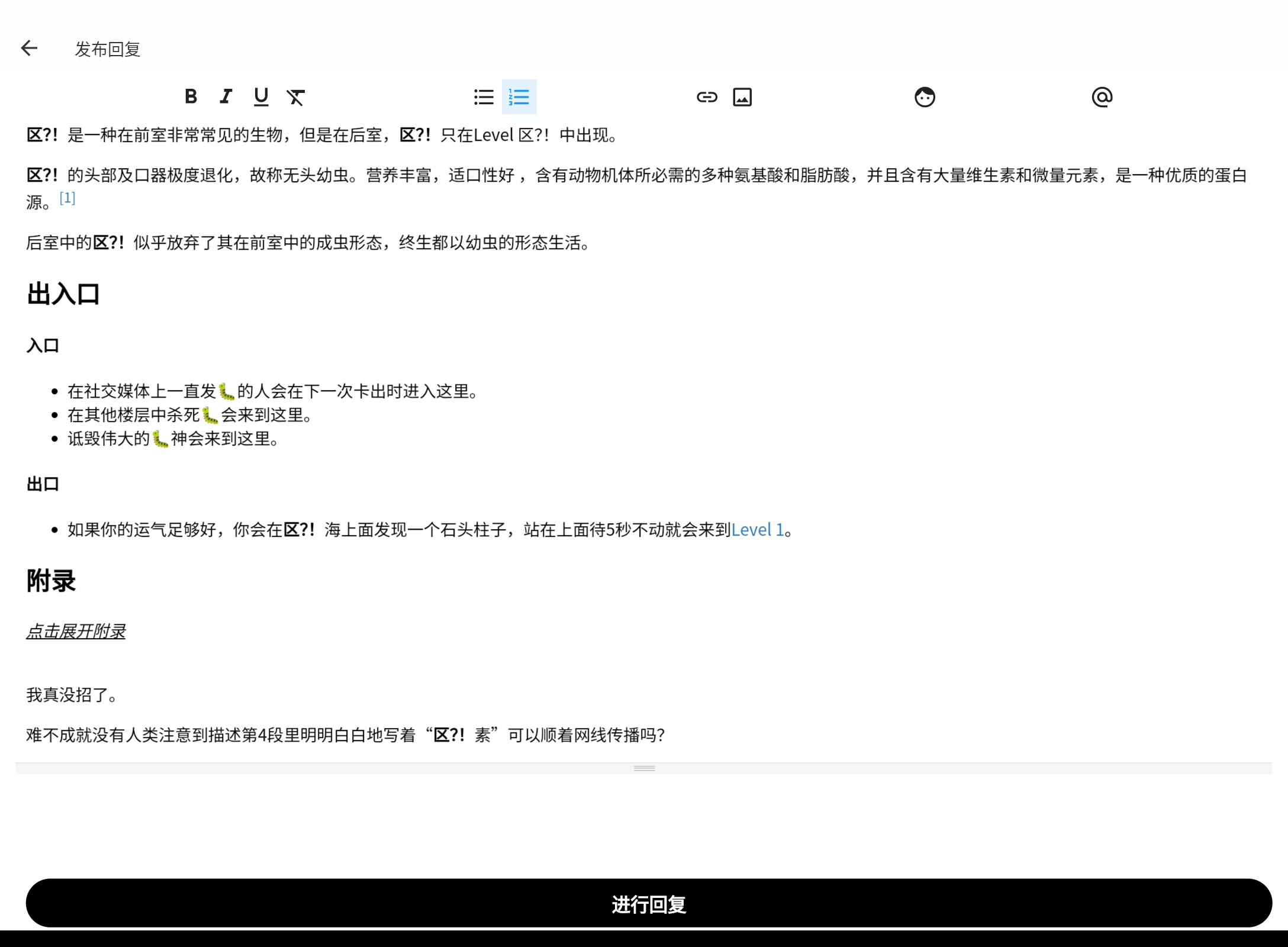Open footnote reference [1]

coord(67,198)
